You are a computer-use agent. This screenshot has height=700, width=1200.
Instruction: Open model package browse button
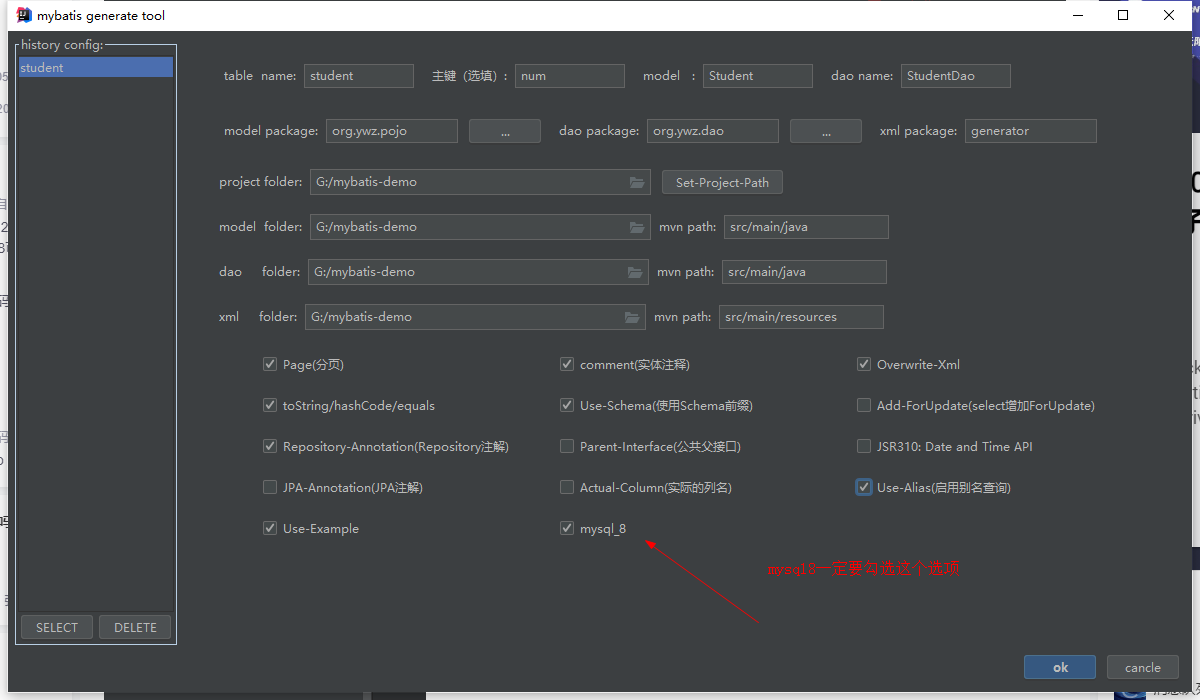pyautogui.click(x=505, y=131)
